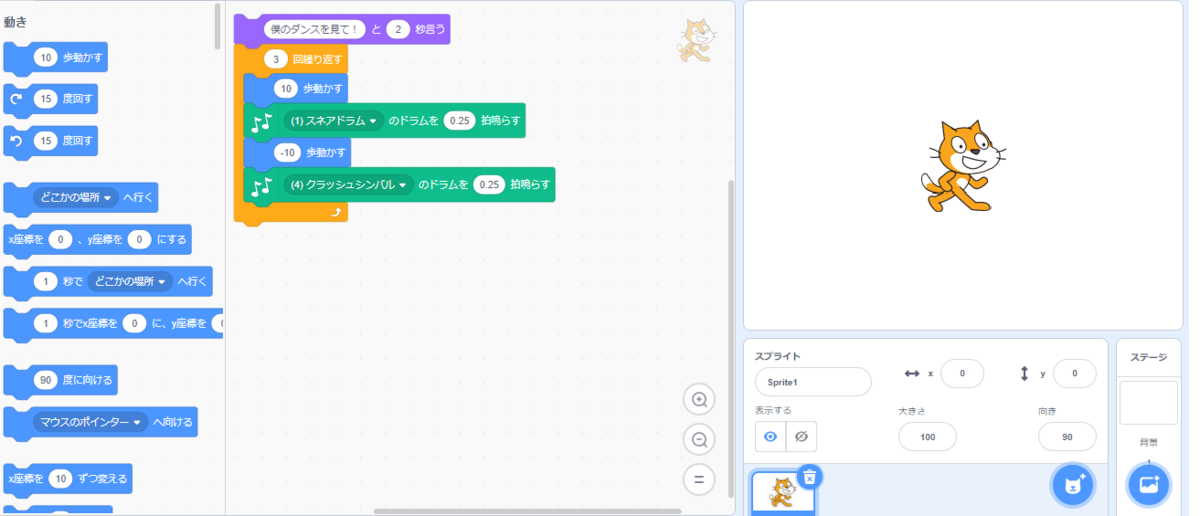Image resolution: width=1200 pixels, height=516 pixels.
Task: Click the 90 field in 度に向ける block
Action: [46, 380]
